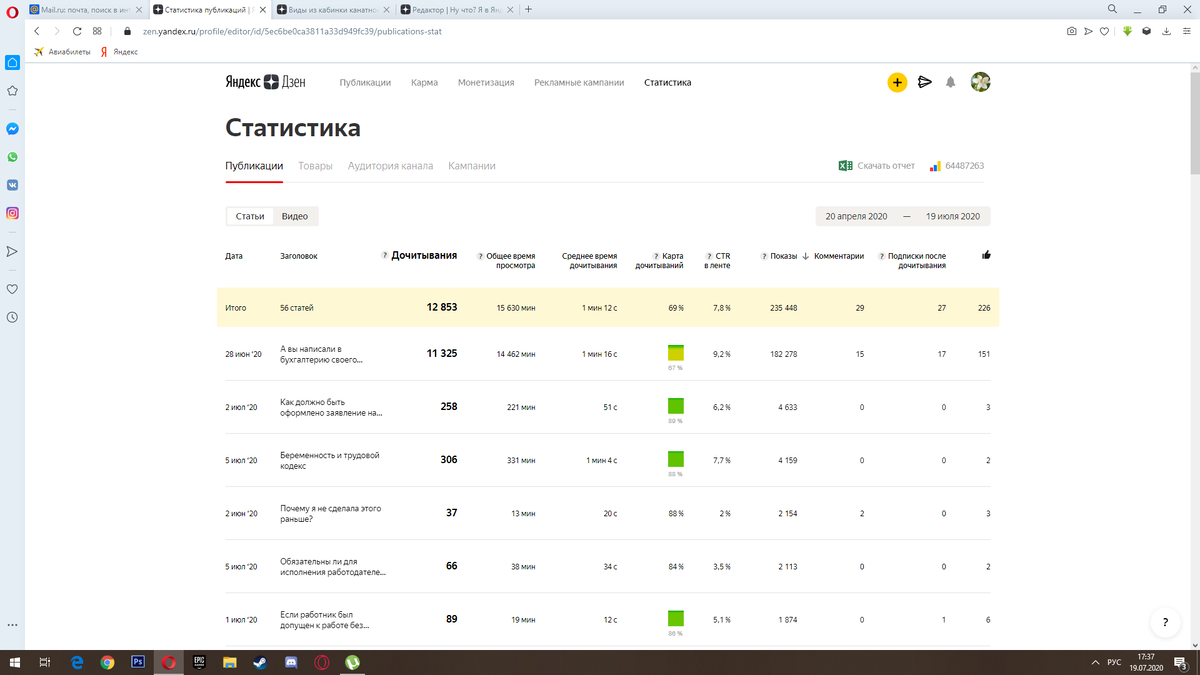Open the help question mark button
This screenshot has height=675, width=1200.
click(1164, 622)
